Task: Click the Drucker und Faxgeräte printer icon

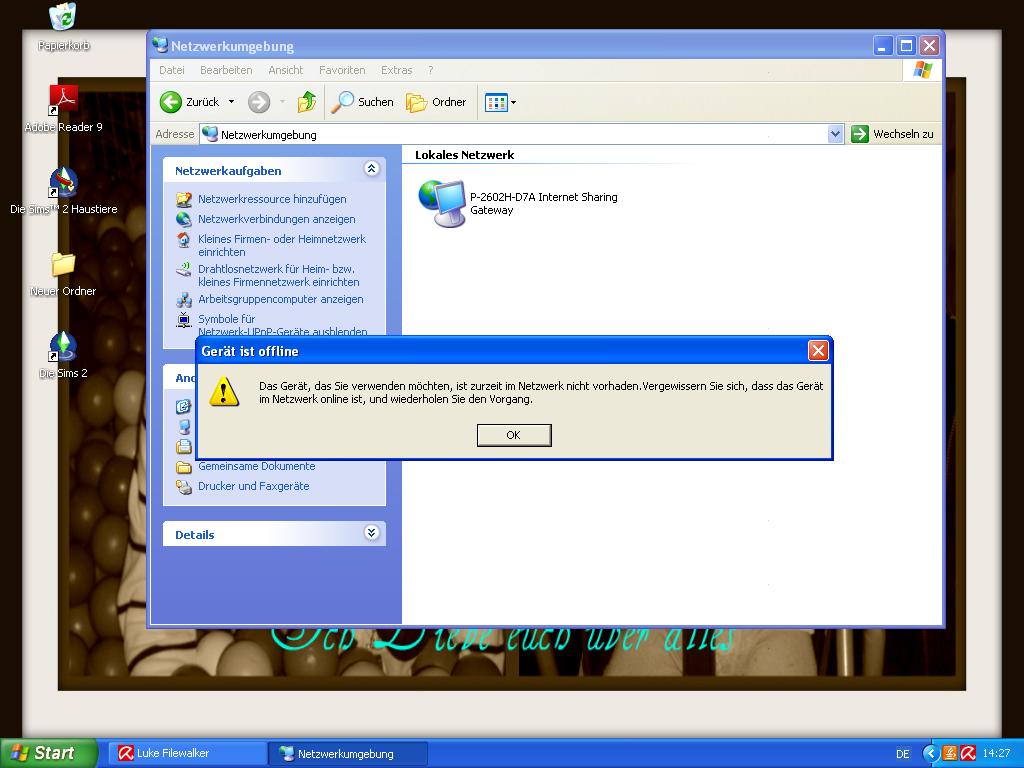Action: [184, 487]
